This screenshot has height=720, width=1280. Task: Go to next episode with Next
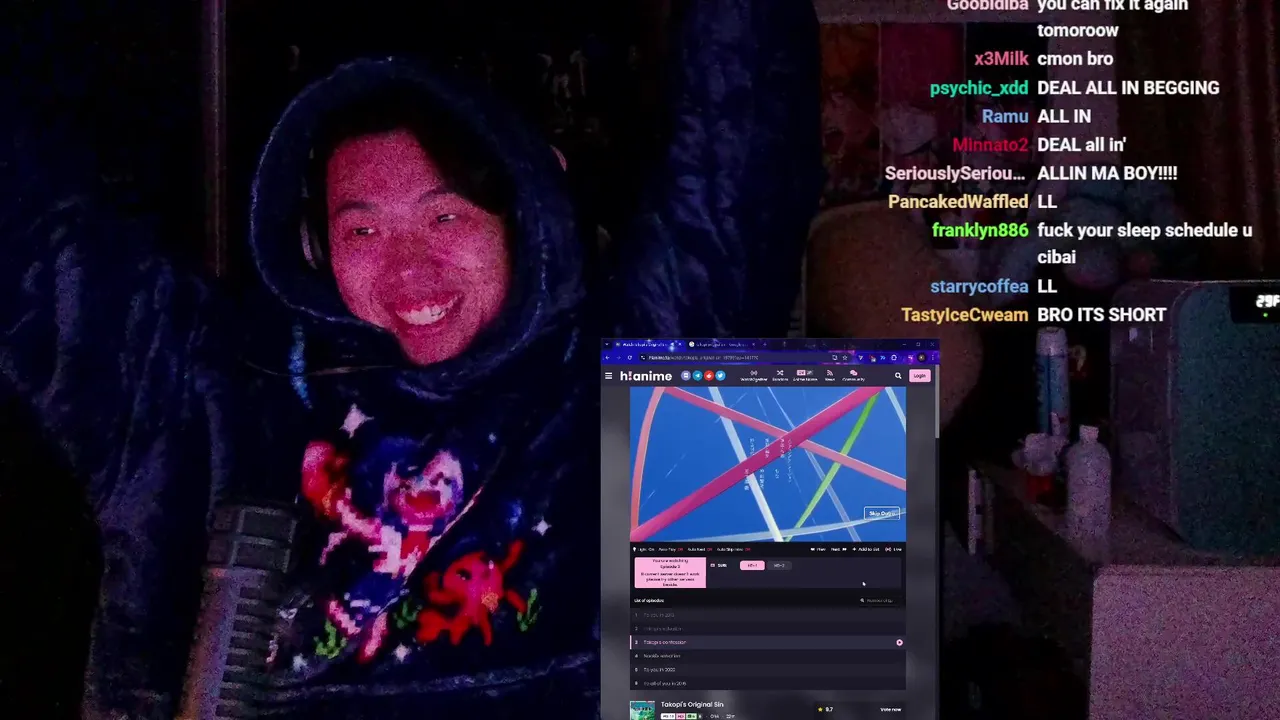(x=838, y=549)
